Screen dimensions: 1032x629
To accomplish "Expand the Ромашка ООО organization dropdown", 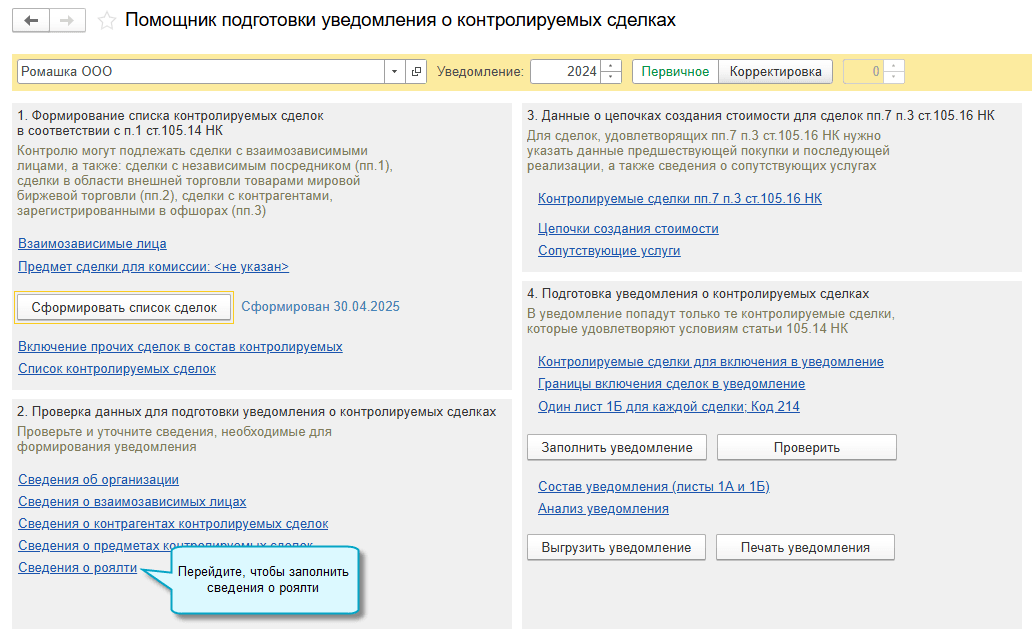I will 394,71.
